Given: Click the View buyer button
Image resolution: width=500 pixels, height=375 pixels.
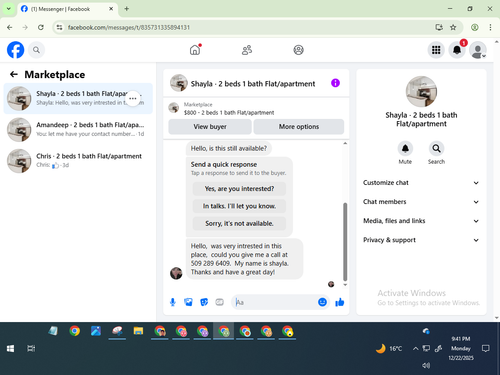Looking at the screenshot, I should pyautogui.click(x=210, y=127).
